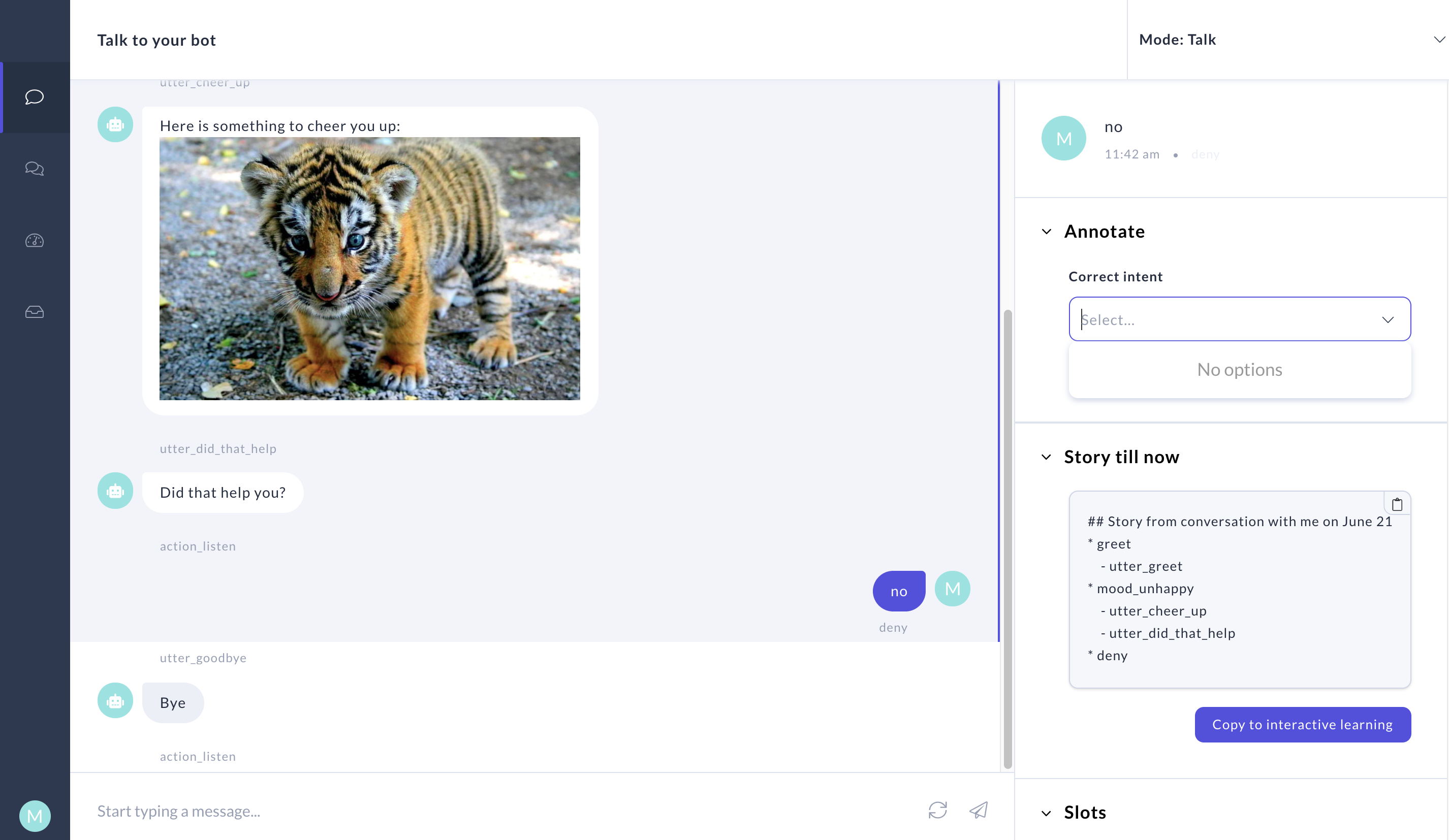
Task: Send the message via paper plane icon
Action: pyautogui.click(x=979, y=810)
